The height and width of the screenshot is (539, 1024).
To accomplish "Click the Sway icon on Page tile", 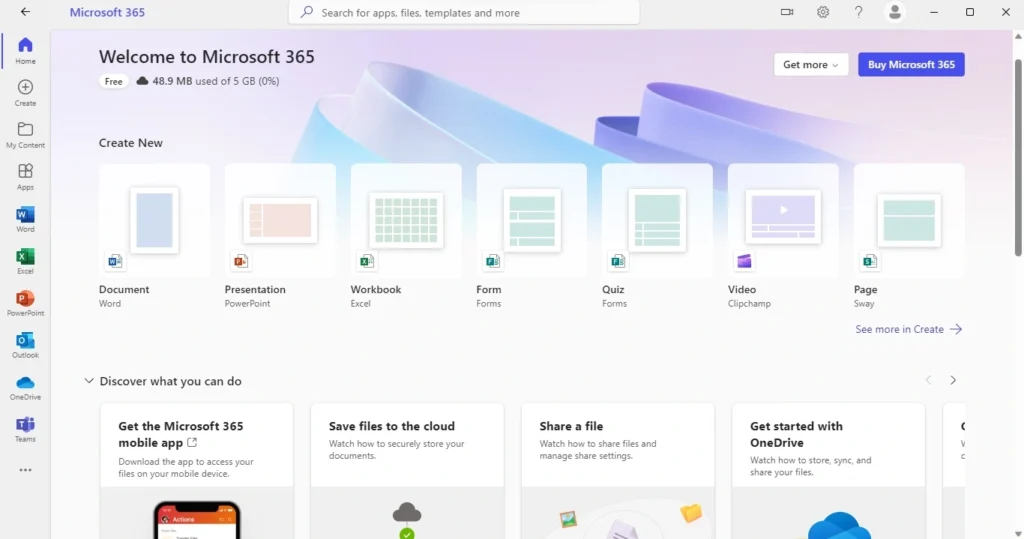I will coord(869,261).
